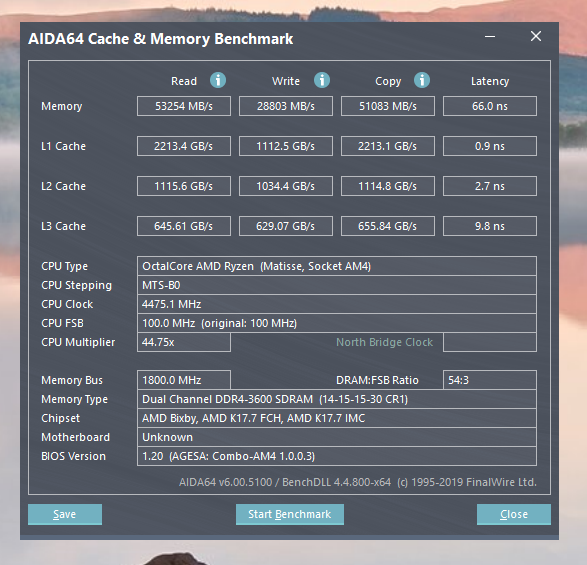
Task: Click the Write column header label
Action: [286, 81]
